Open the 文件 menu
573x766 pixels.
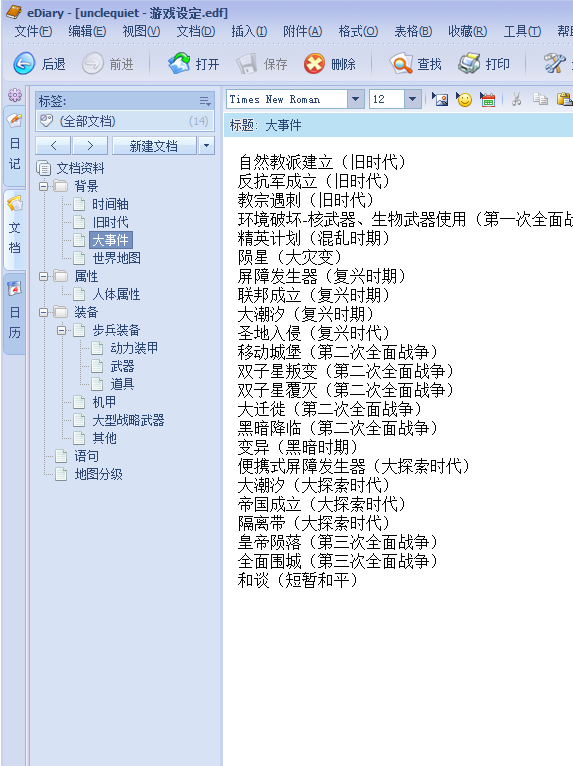[33, 31]
